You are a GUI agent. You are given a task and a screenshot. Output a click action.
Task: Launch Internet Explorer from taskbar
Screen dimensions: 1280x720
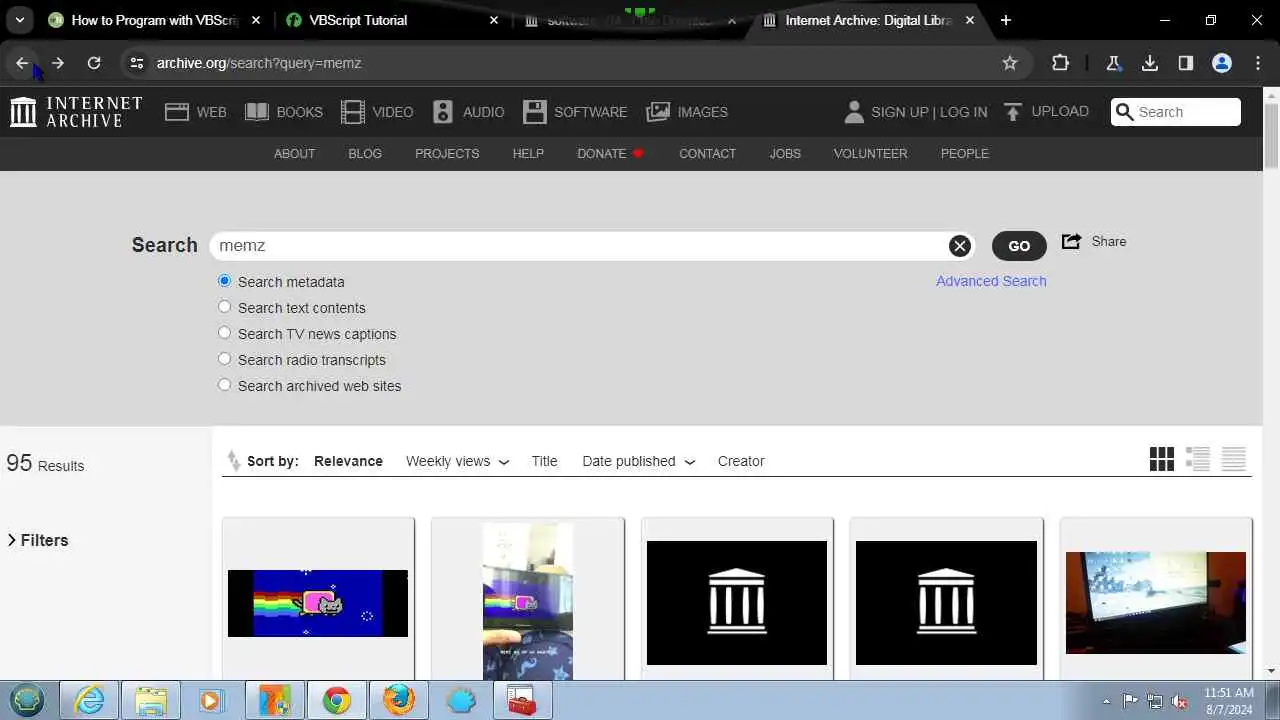[x=89, y=701]
